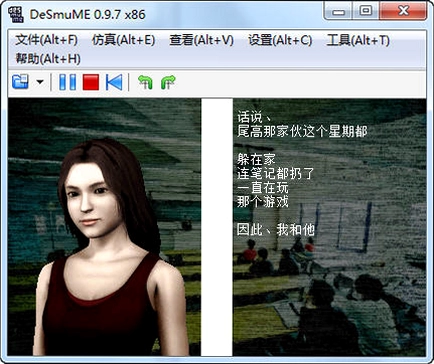434x364 pixels.
Task: Open the 设置(Alt+C) menu
Action: pyautogui.click(x=280, y=40)
